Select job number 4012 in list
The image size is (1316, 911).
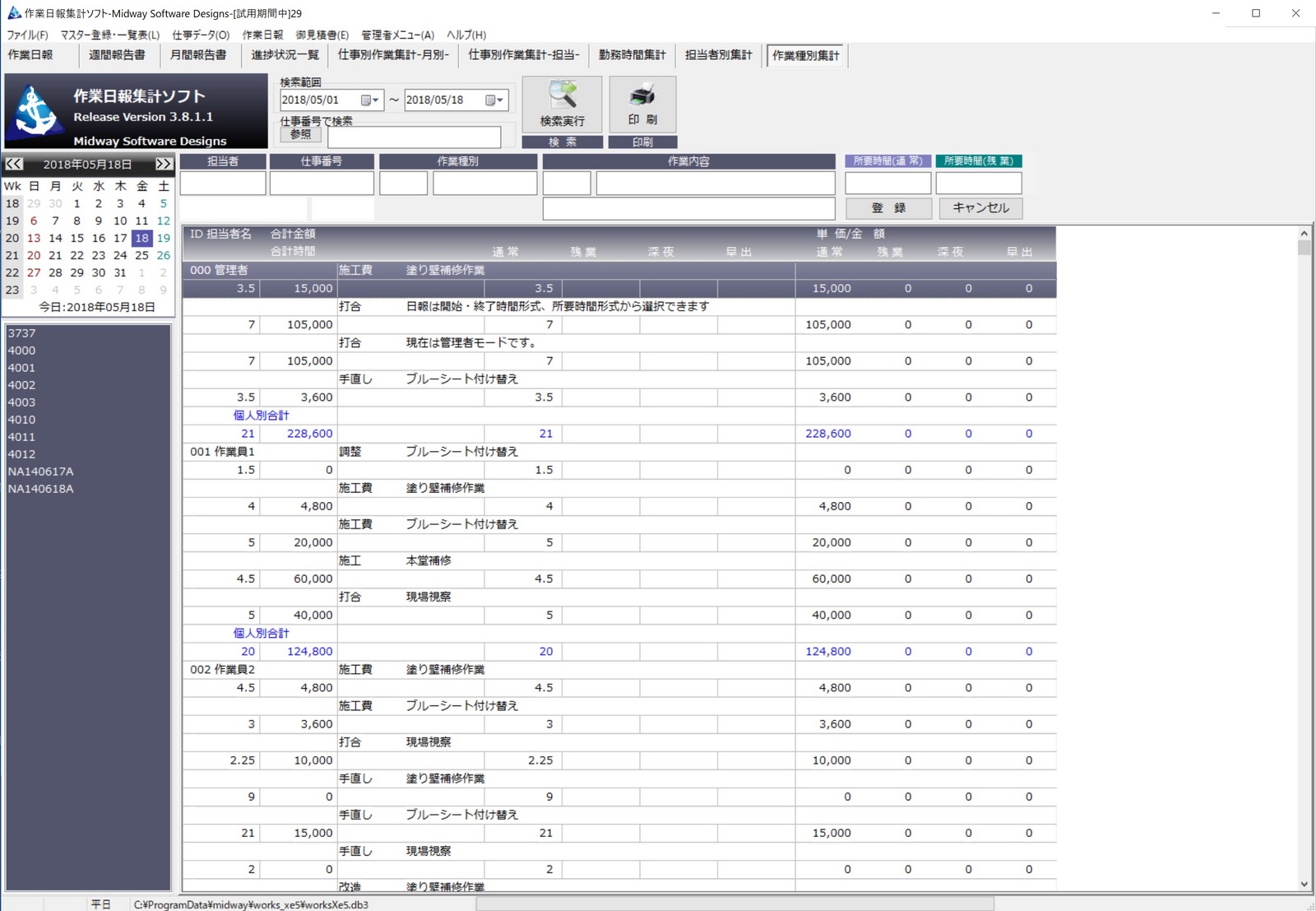coord(88,454)
